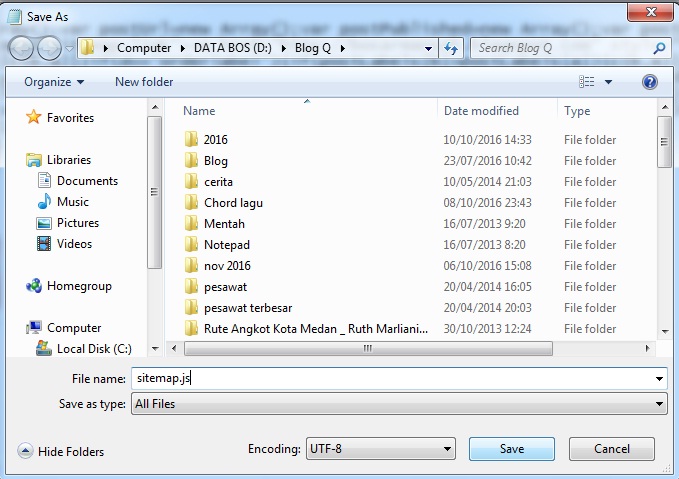Click the Save button

[x=511, y=449]
